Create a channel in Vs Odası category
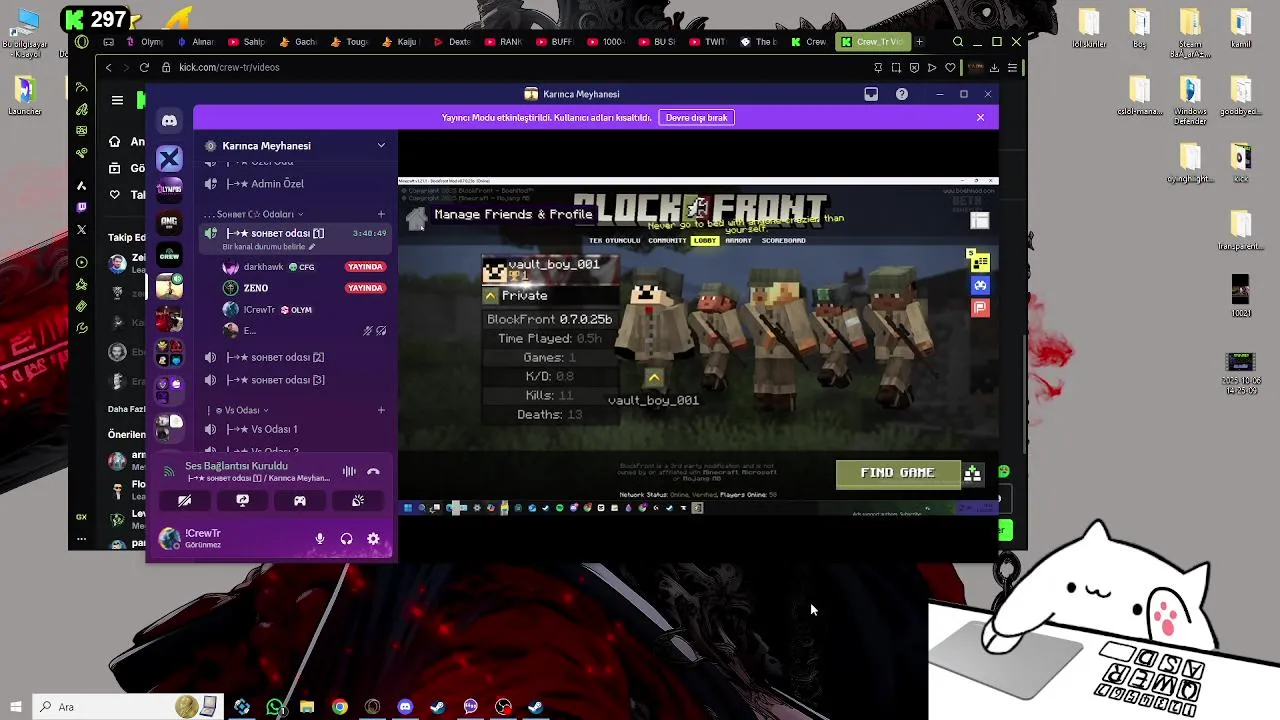1280x720 pixels. click(381, 410)
